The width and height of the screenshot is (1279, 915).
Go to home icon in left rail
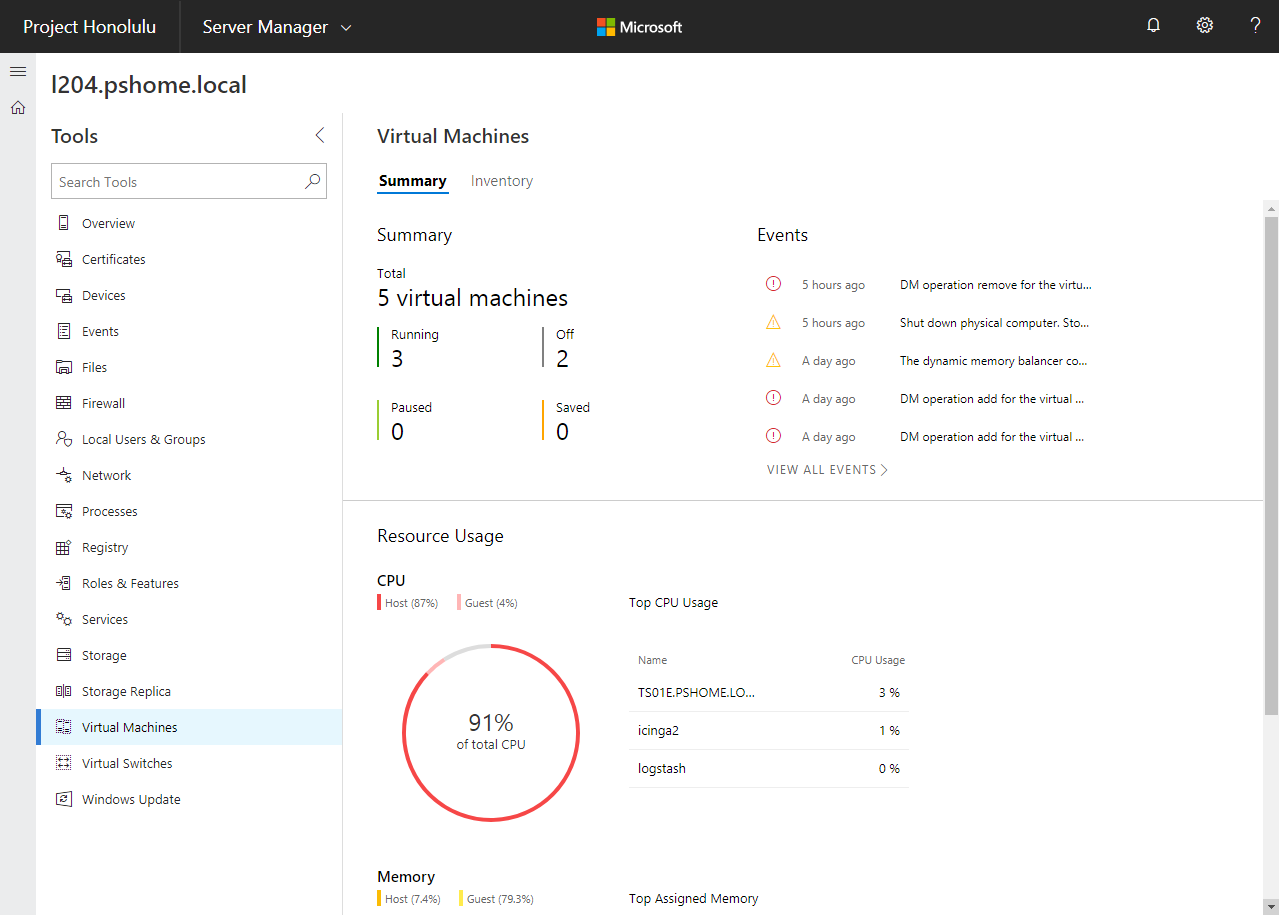pyautogui.click(x=18, y=108)
